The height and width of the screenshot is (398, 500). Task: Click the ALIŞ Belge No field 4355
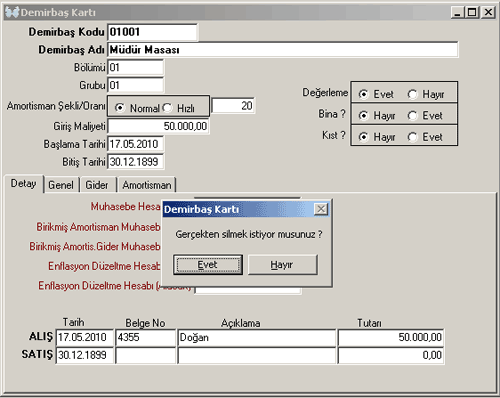(145, 337)
